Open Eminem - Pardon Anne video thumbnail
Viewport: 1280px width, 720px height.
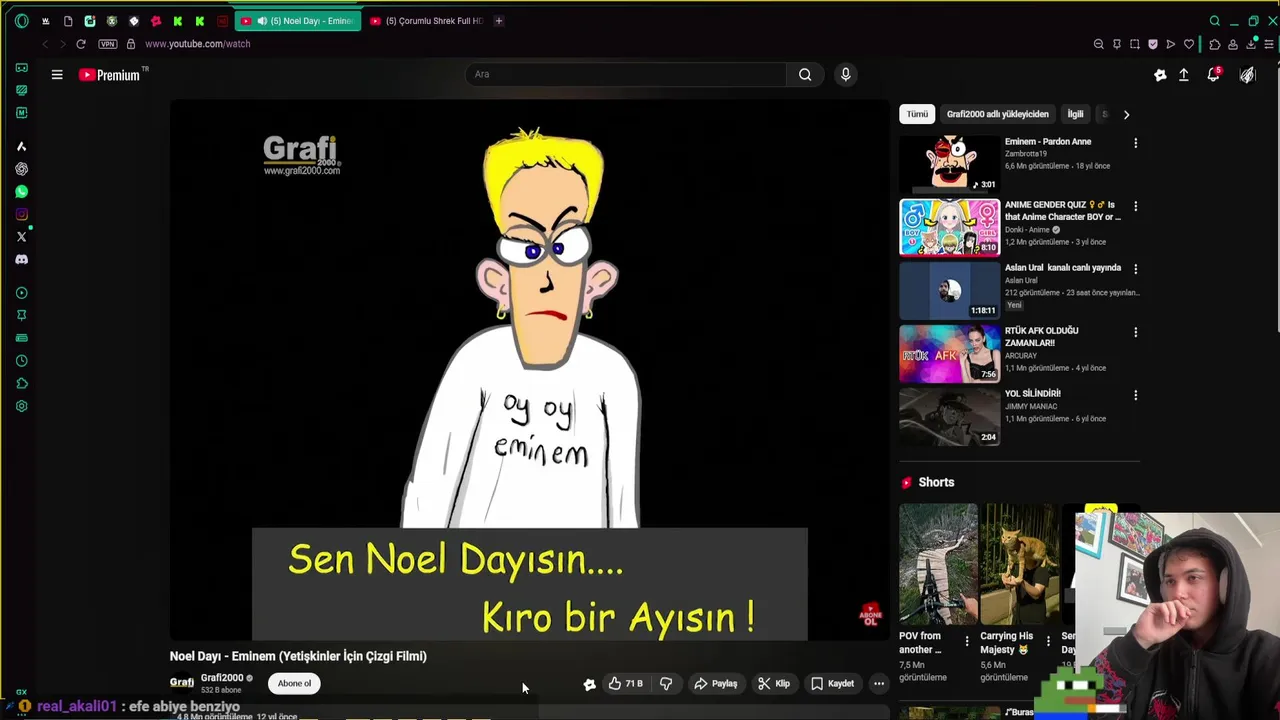point(949,162)
